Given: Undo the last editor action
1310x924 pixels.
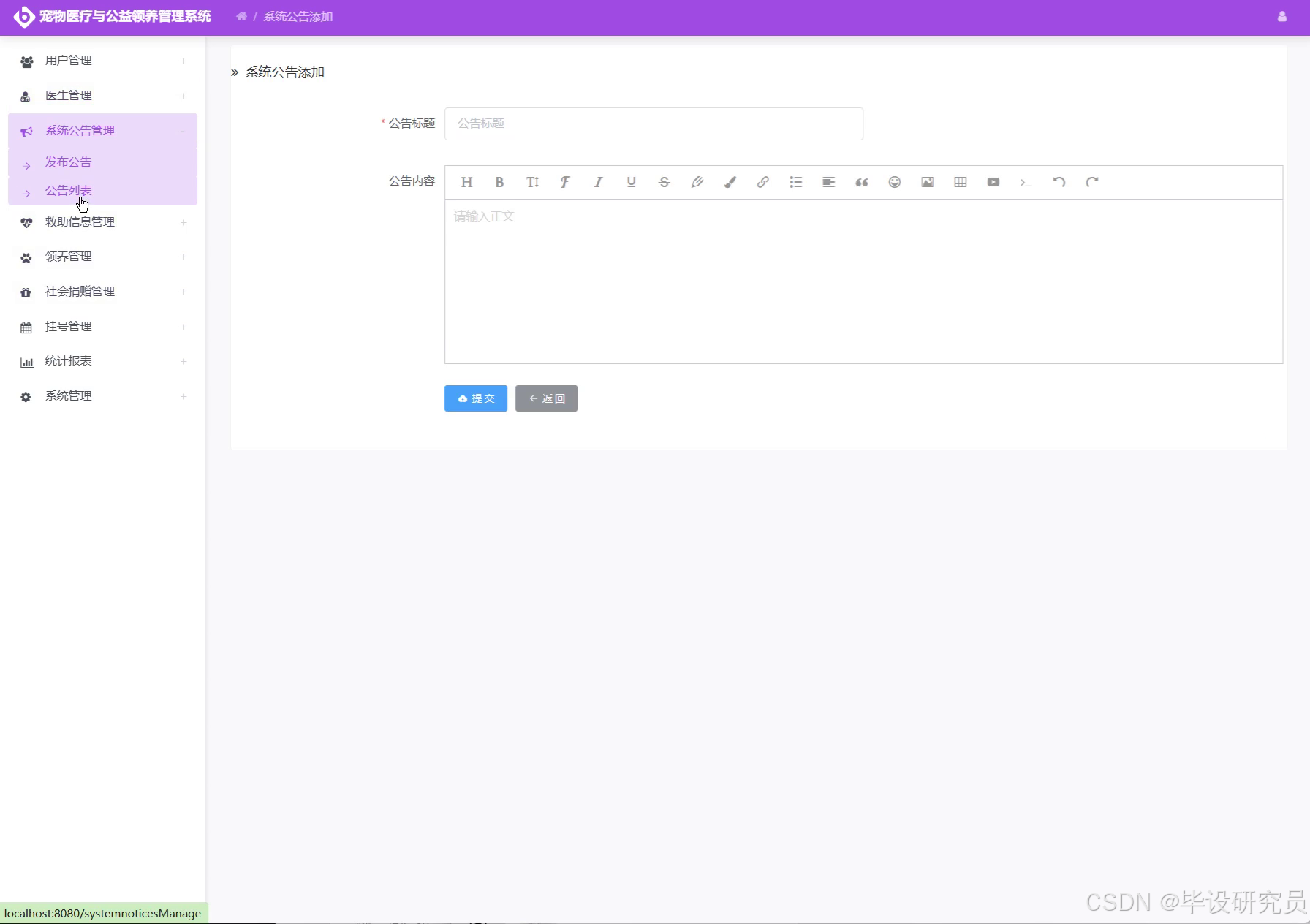Looking at the screenshot, I should coord(1059,182).
